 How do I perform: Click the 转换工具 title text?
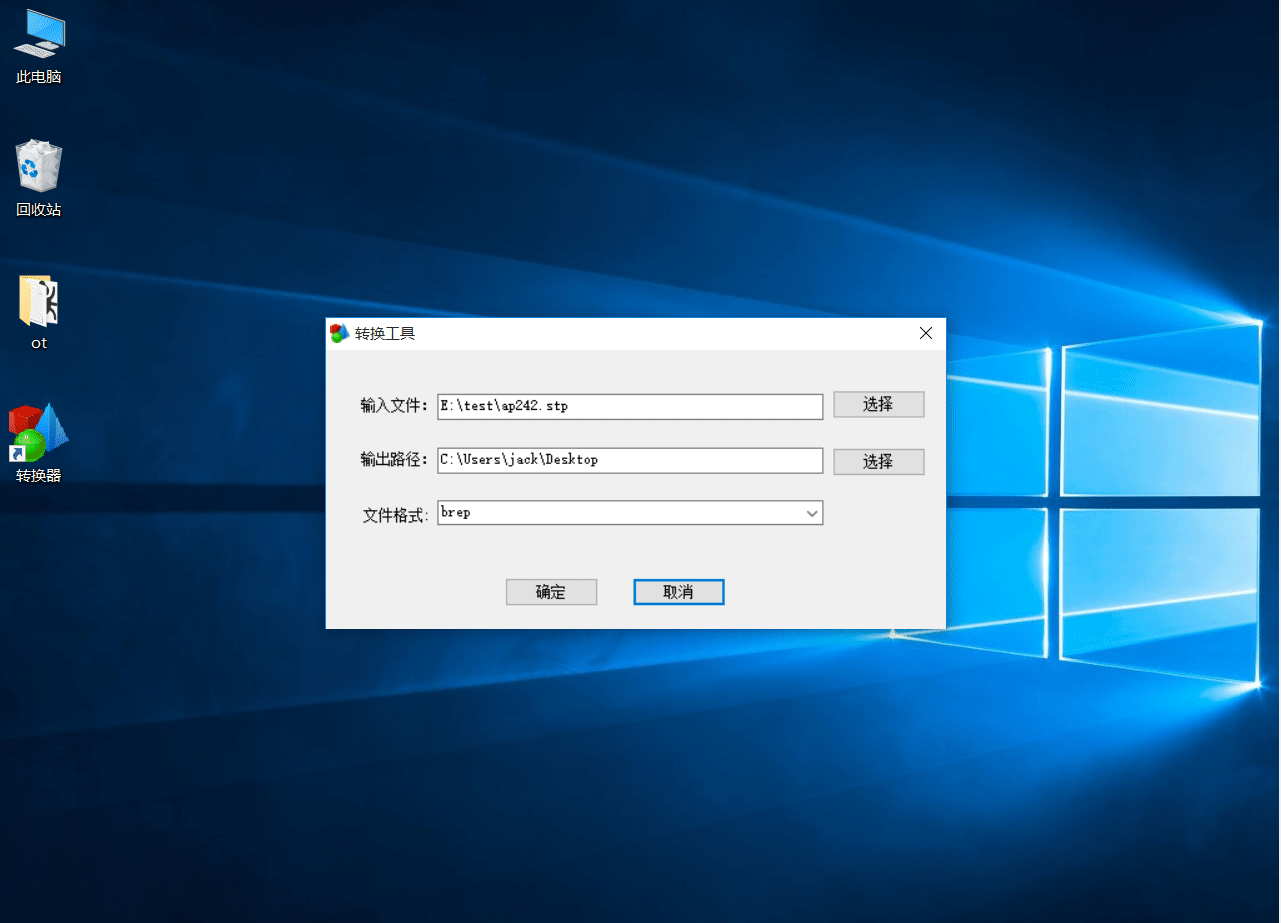[385, 334]
